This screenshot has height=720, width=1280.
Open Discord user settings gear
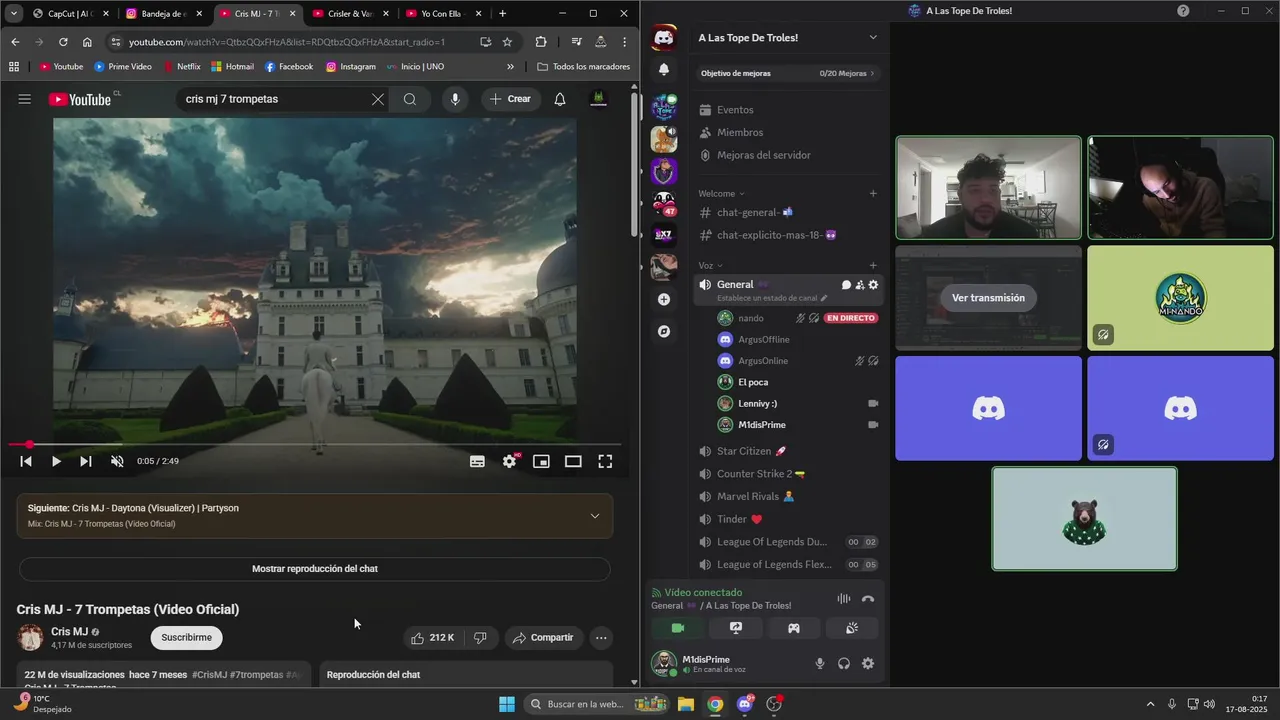(868, 663)
